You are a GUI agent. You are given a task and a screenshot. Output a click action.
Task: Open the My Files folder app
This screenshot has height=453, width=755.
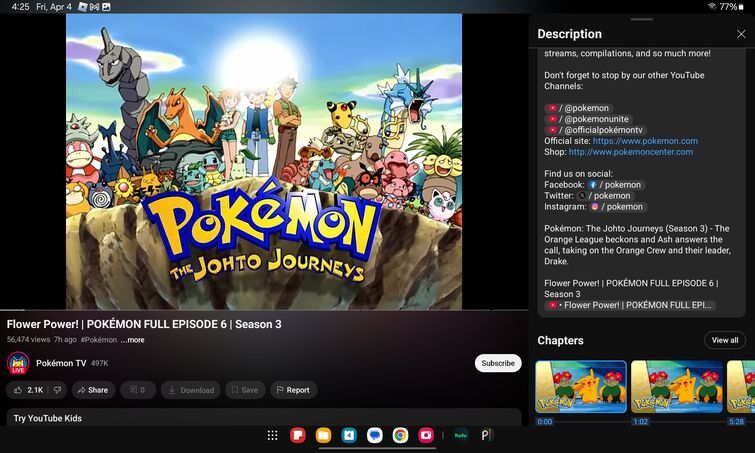[324, 436]
